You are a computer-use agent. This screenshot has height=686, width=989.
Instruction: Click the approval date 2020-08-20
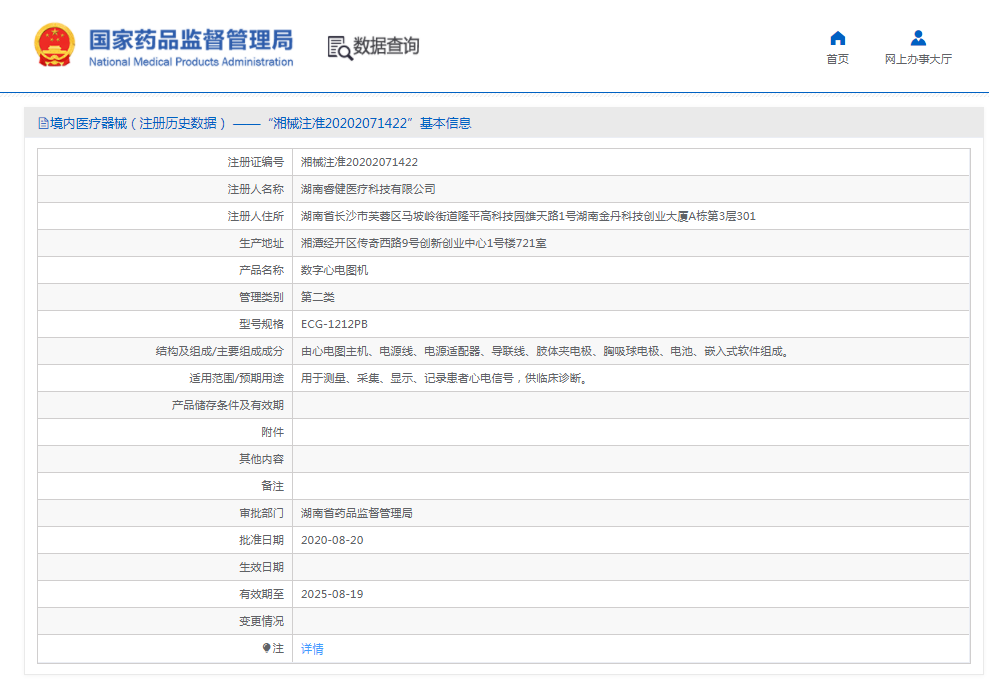[x=332, y=540]
